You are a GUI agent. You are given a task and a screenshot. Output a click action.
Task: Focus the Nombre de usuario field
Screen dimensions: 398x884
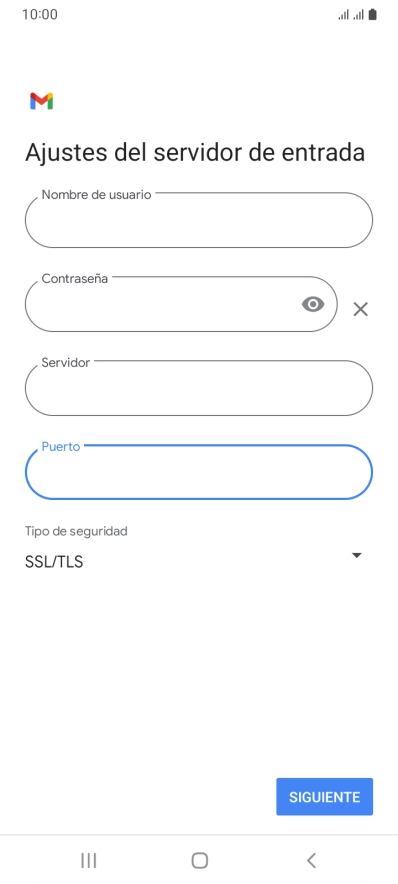click(x=198, y=220)
